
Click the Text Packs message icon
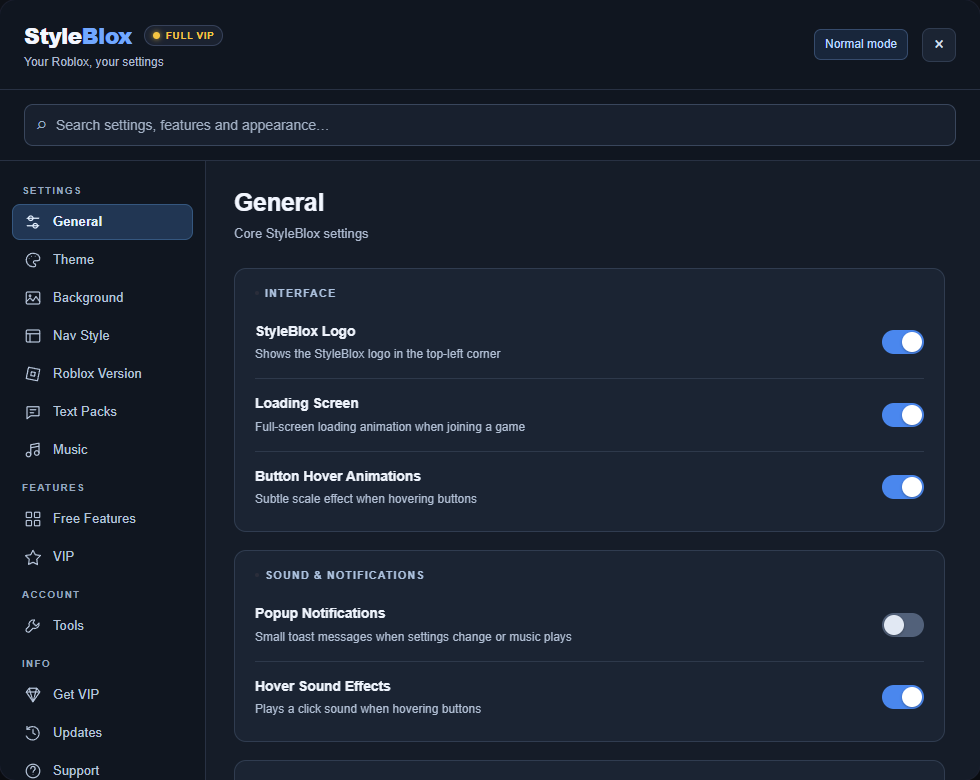(33, 412)
